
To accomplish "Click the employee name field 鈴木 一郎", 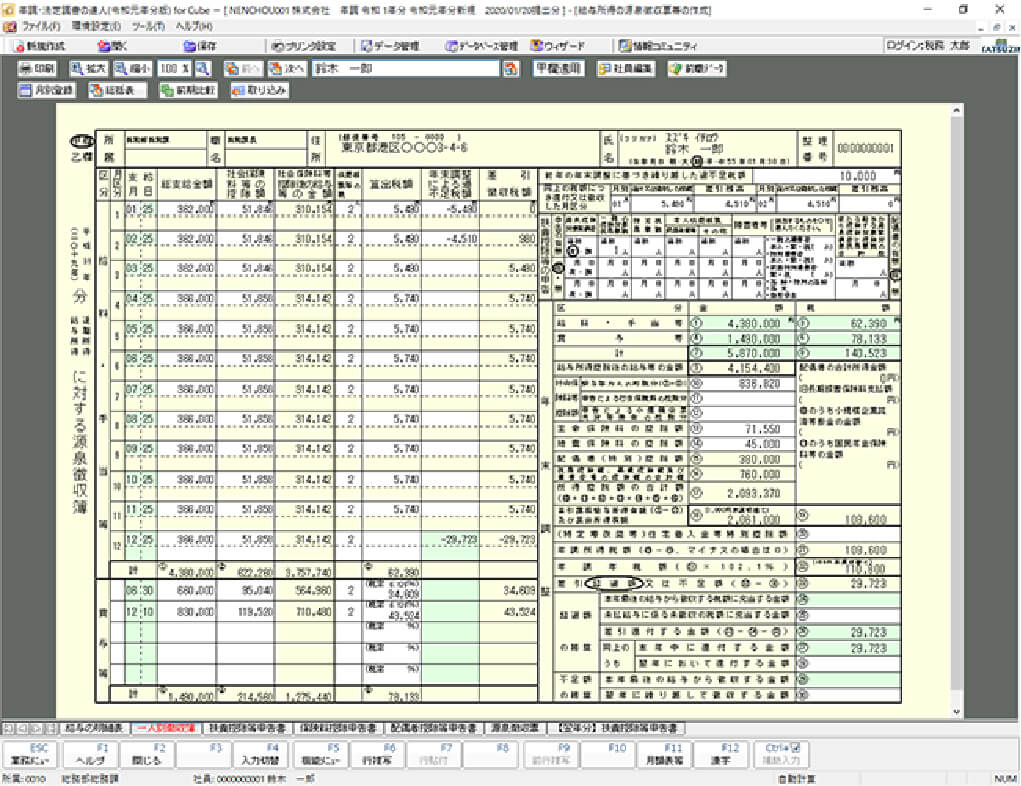I will coord(406,68).
